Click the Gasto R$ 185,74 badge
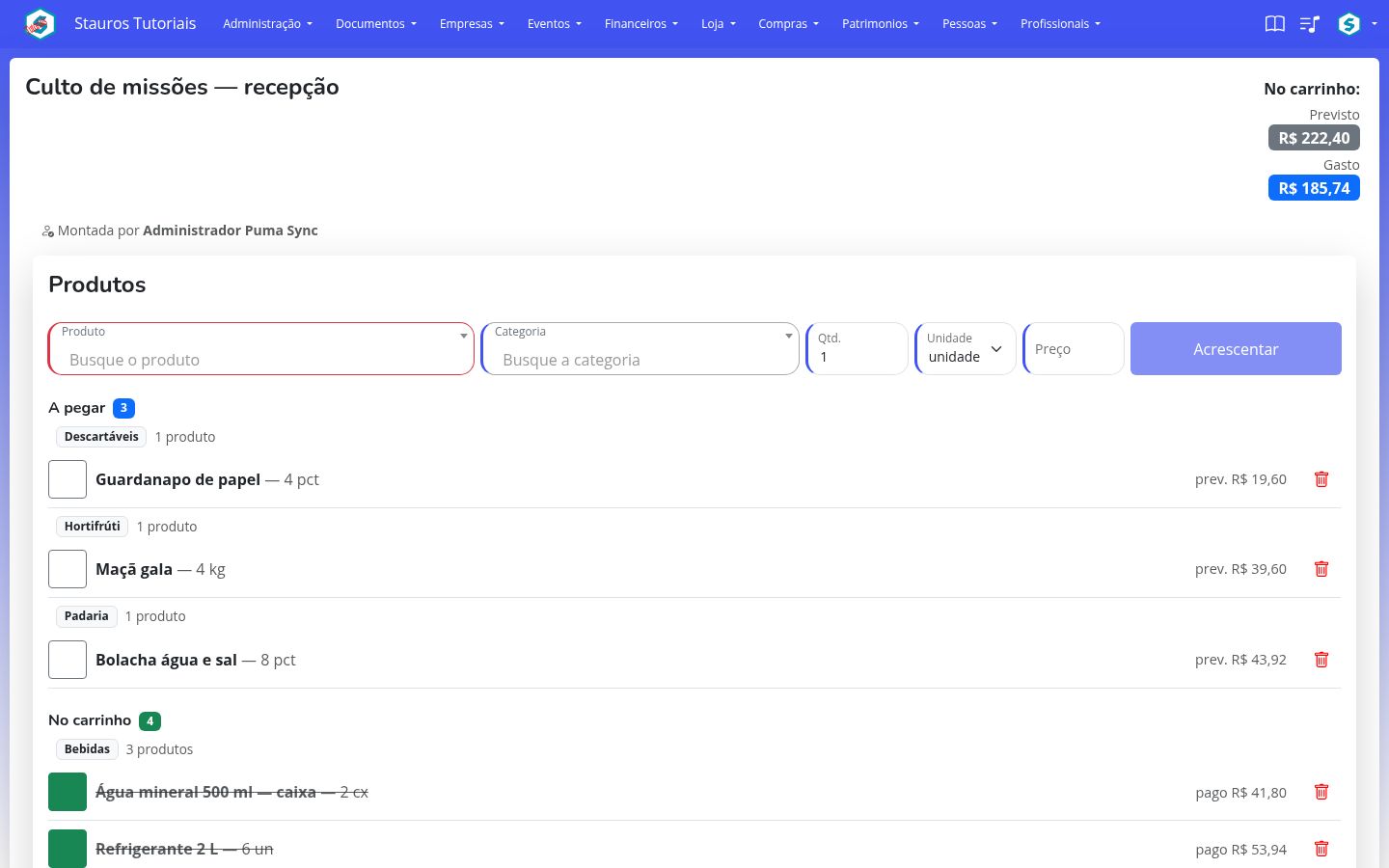This screenshot has width=1389, height=868. pyautogui.click(x=1314, y=188)
